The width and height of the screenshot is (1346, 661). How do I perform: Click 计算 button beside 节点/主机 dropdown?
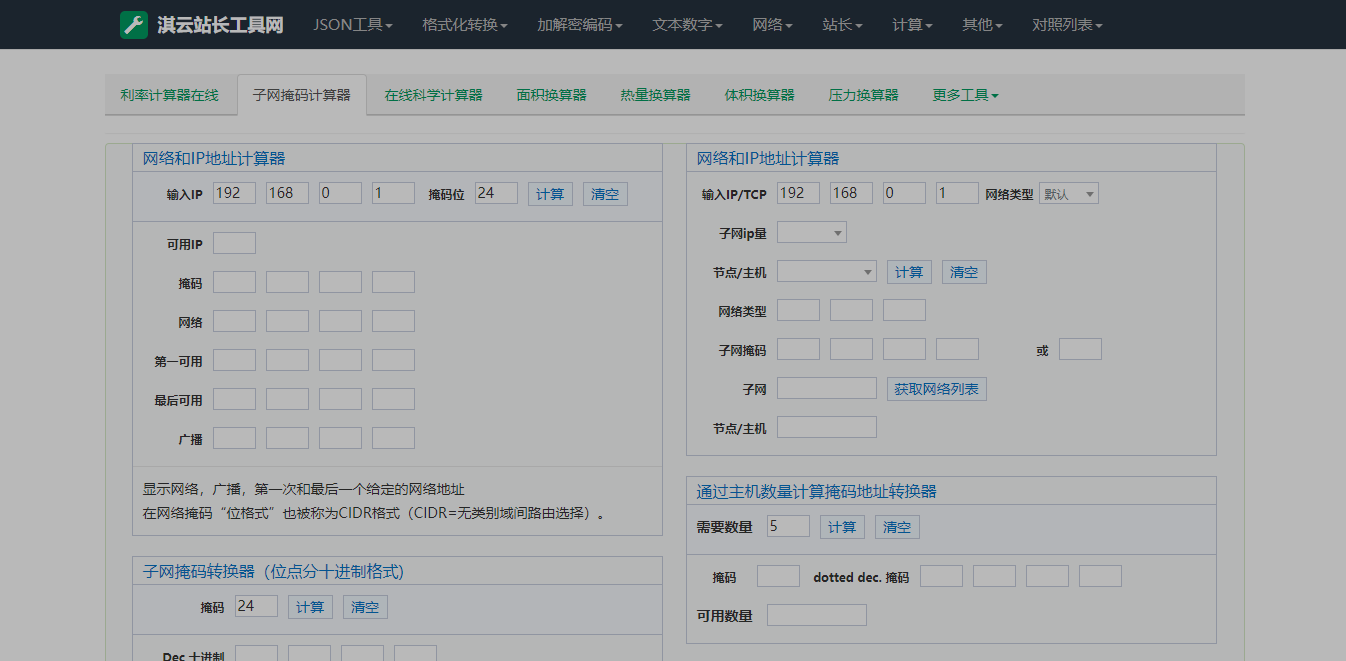coord(909,272)
